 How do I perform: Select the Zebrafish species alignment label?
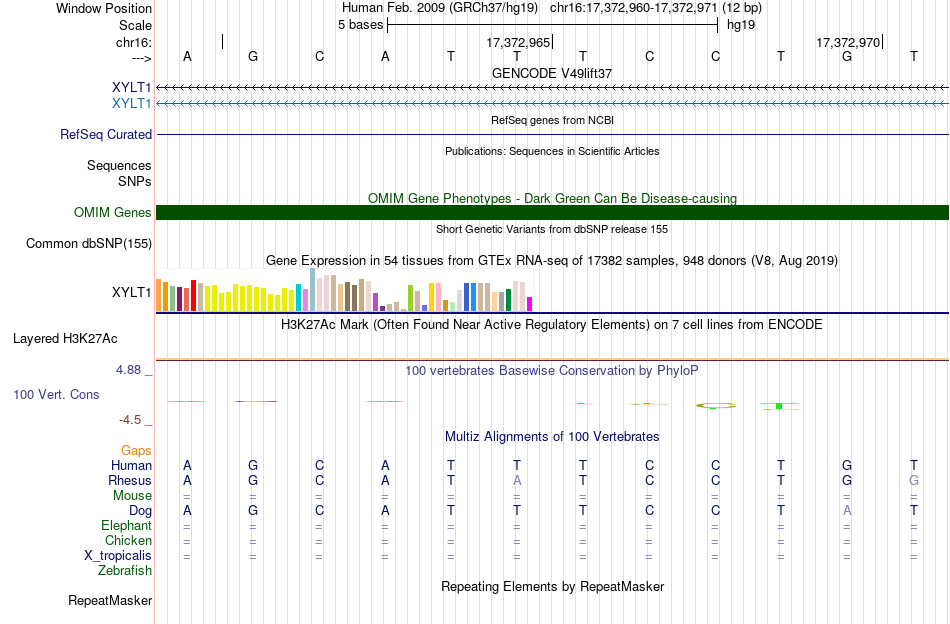pyautogui.click(x=125, y=570)
